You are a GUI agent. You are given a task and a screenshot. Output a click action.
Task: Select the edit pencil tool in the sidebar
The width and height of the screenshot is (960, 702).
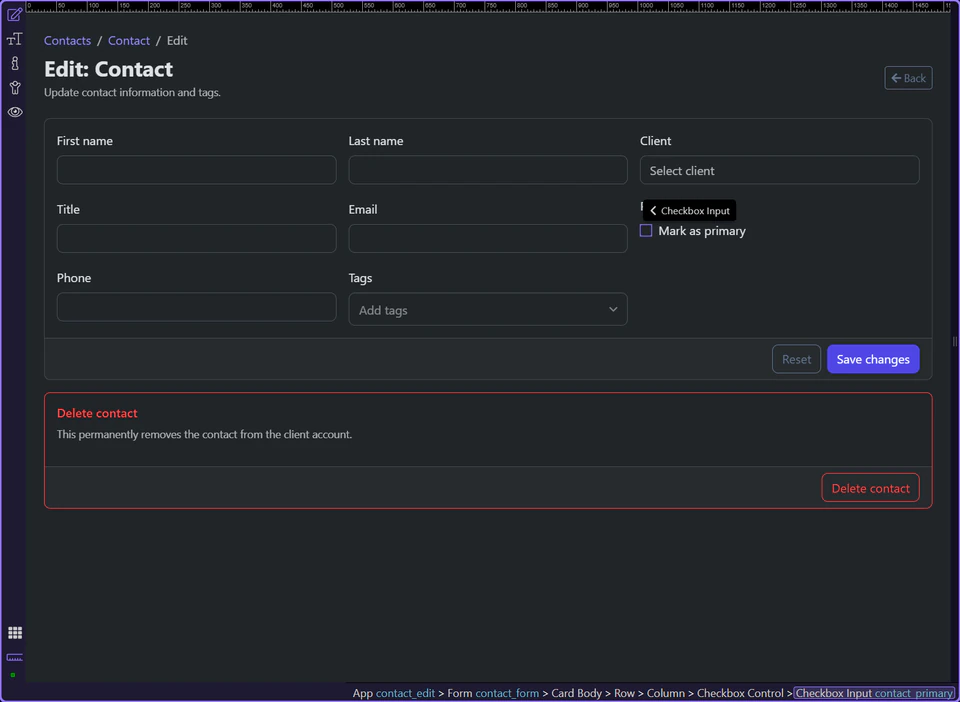pyautogui.click(x=14, y=14)
